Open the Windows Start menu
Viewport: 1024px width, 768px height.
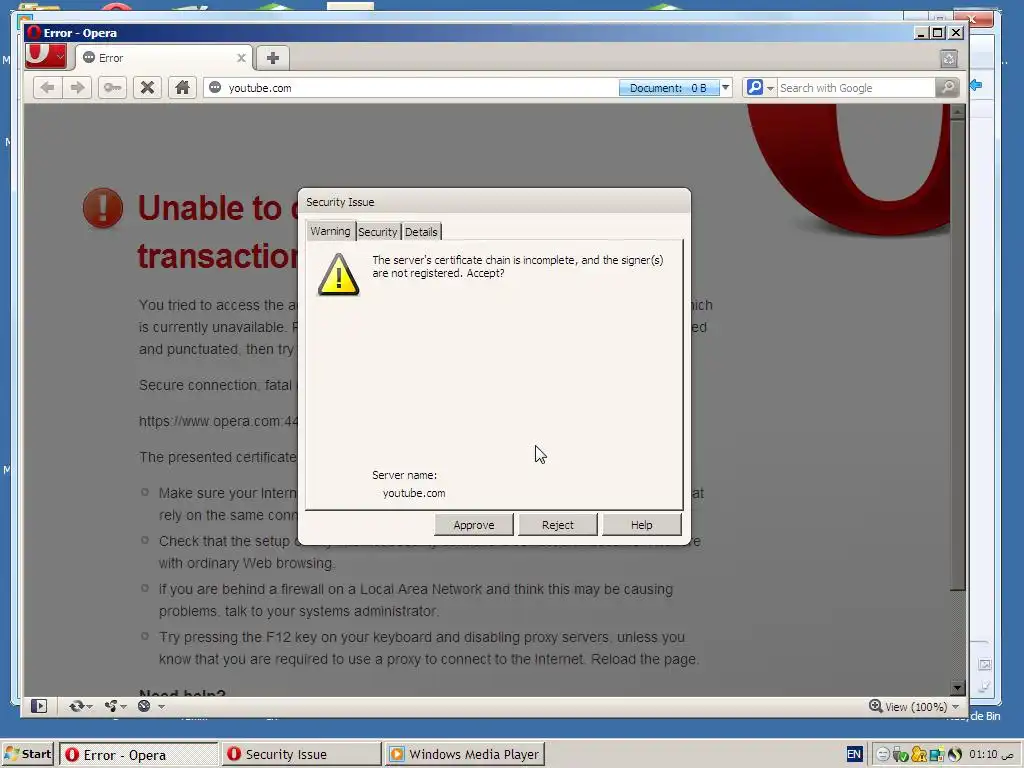(x=27, y=754)
